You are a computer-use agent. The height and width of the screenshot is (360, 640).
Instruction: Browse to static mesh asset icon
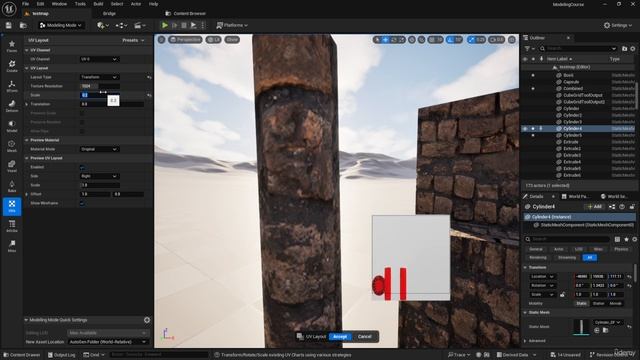pos(605,330)
